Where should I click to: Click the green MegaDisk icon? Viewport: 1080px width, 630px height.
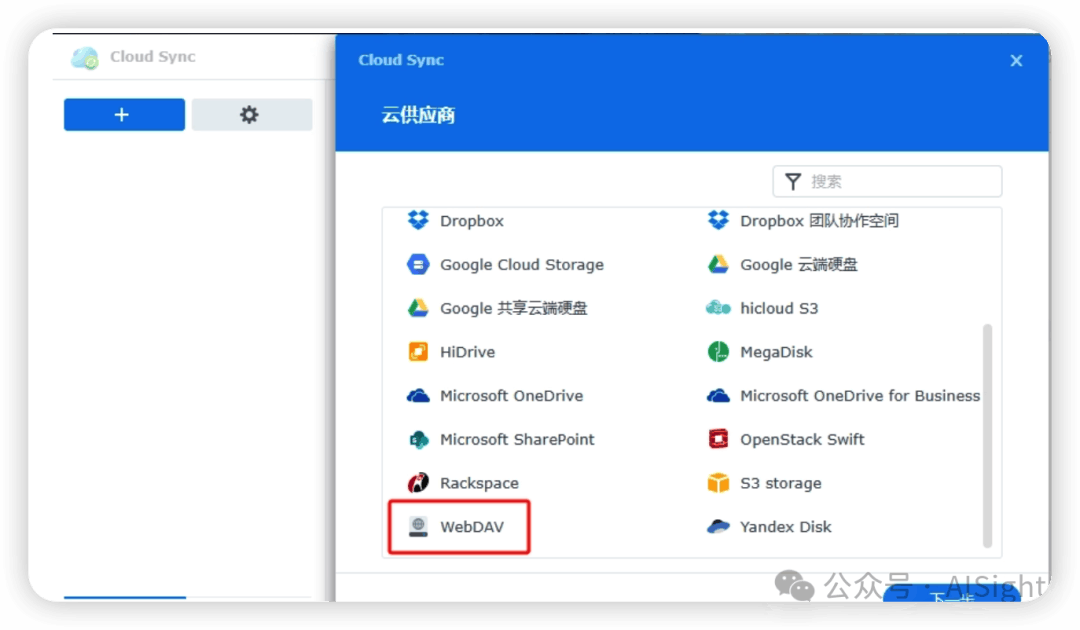(x=718, y=352)
